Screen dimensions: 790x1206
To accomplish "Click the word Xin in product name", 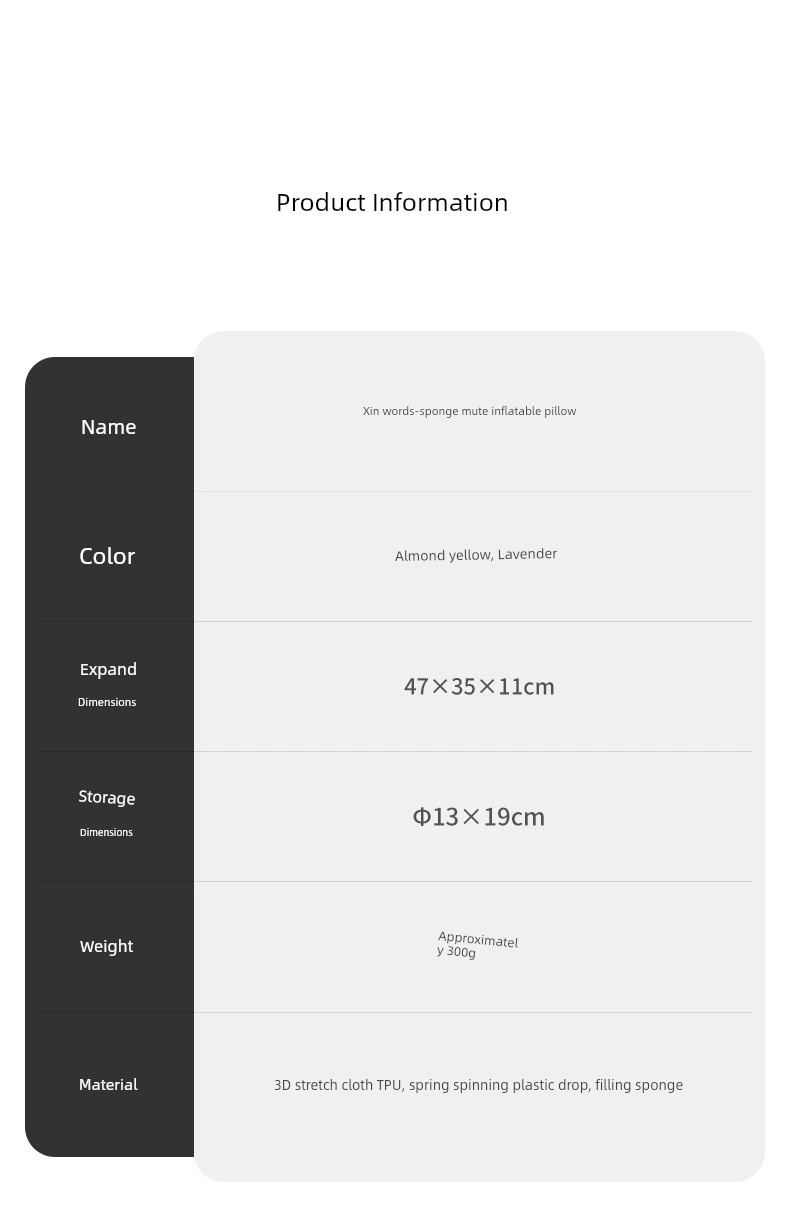I will [x=371, y=411].
